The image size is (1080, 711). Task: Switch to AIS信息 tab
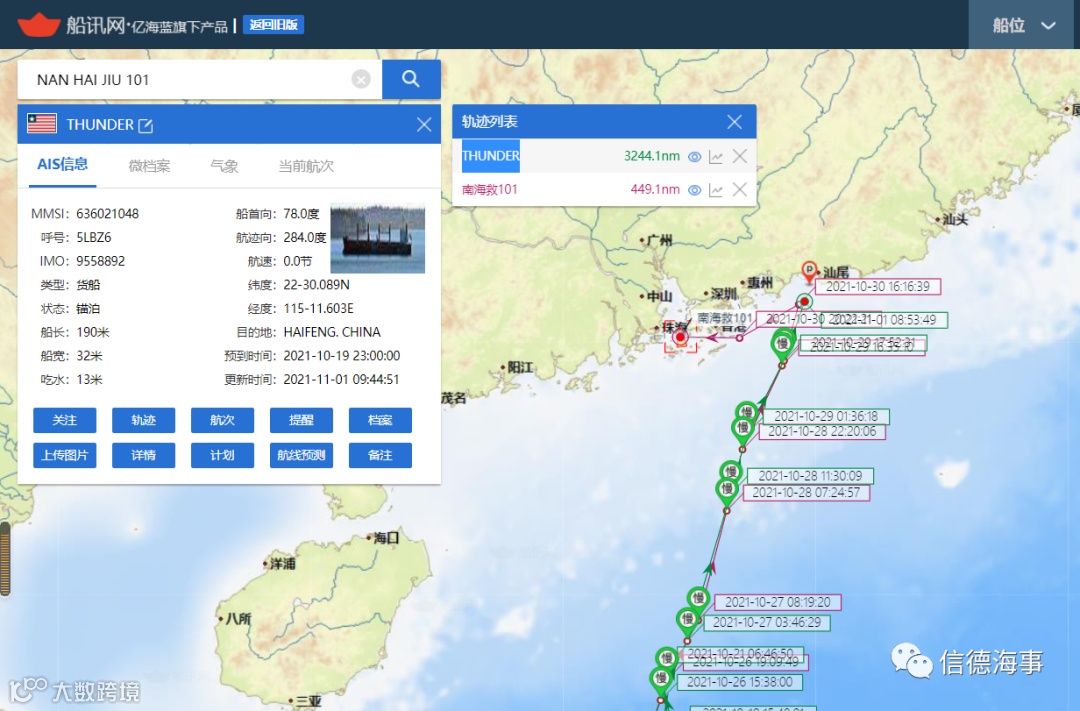62,165
